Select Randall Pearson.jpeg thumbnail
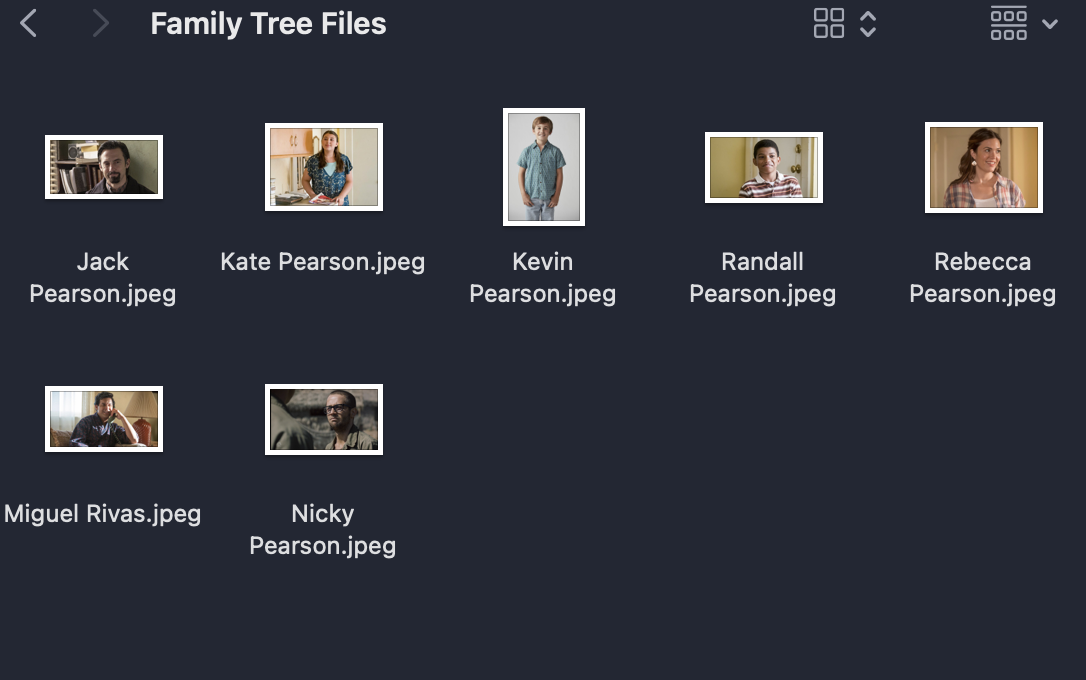The height and width of the screenshot is (680, 1086). click(x=764, y=168)
